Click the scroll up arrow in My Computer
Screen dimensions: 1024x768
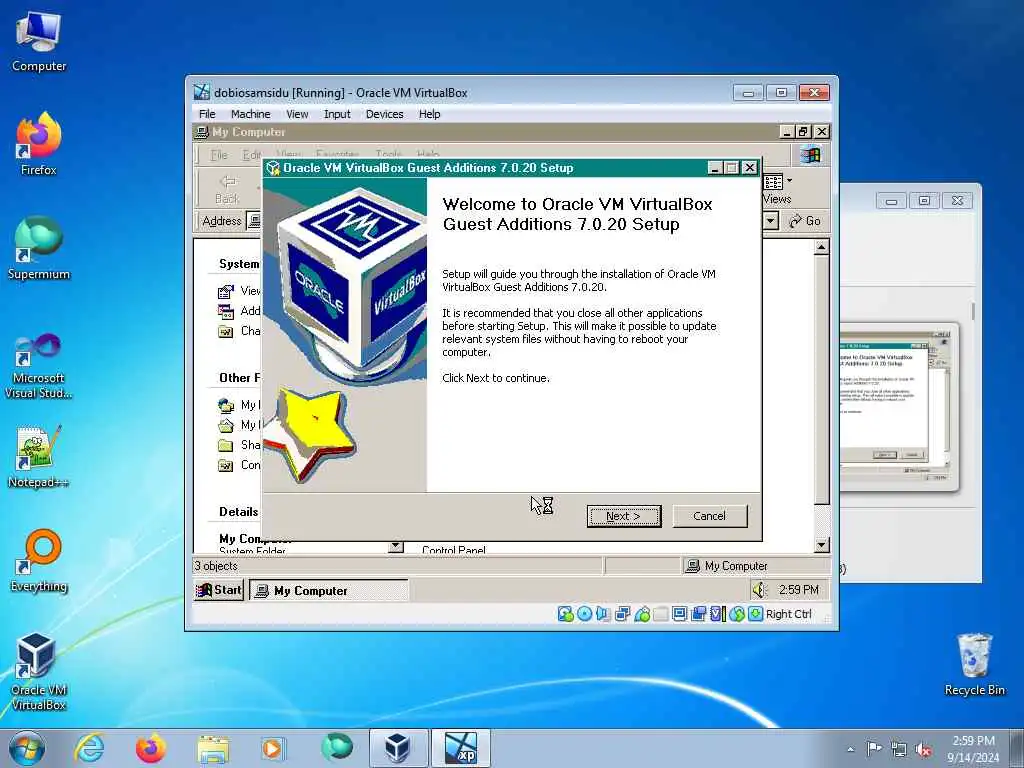tap(822, 247)
